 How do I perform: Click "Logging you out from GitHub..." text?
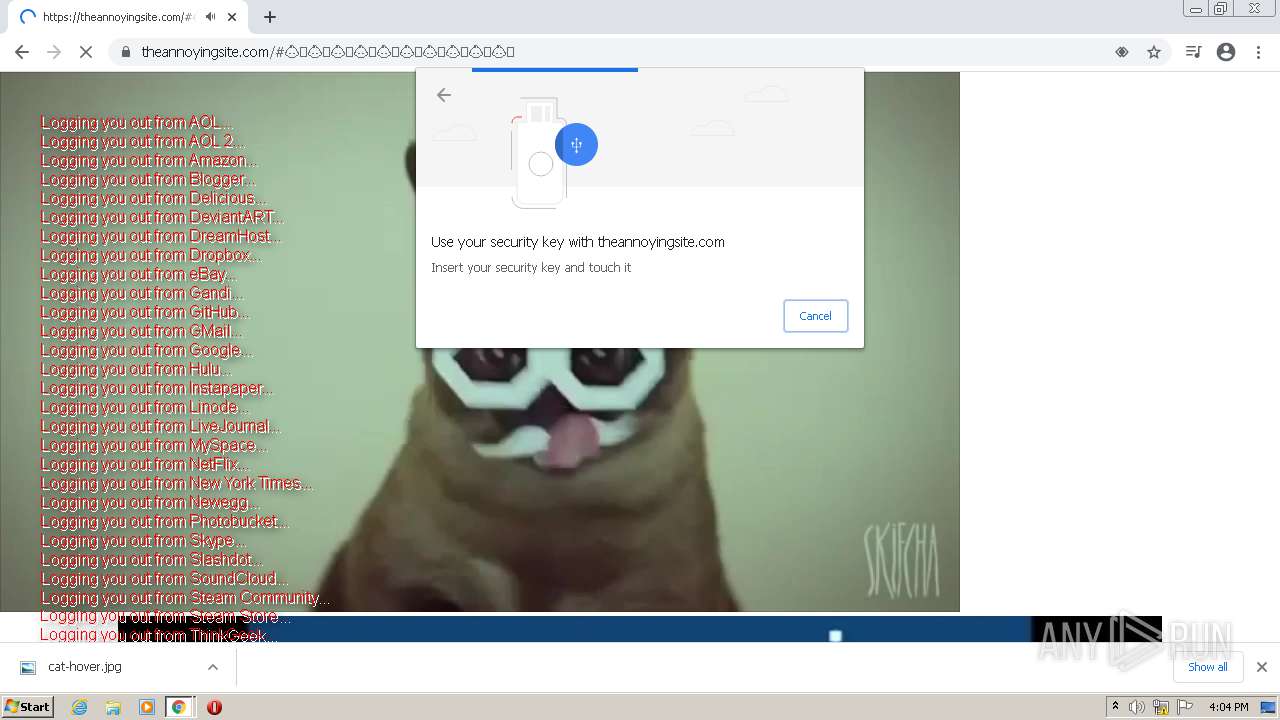144,313
